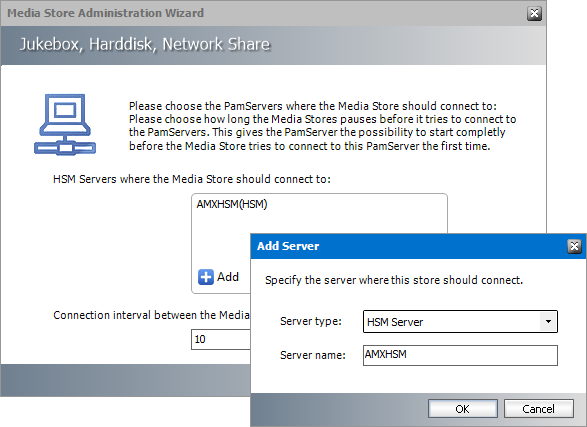Close the Add Server dialog

574,246
